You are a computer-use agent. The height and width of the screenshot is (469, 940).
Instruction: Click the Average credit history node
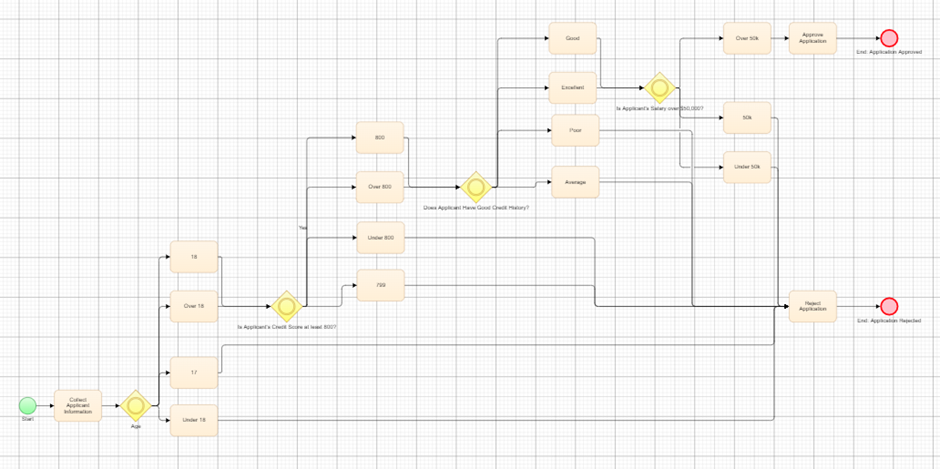pyautogui.click(x=575, y=182)
